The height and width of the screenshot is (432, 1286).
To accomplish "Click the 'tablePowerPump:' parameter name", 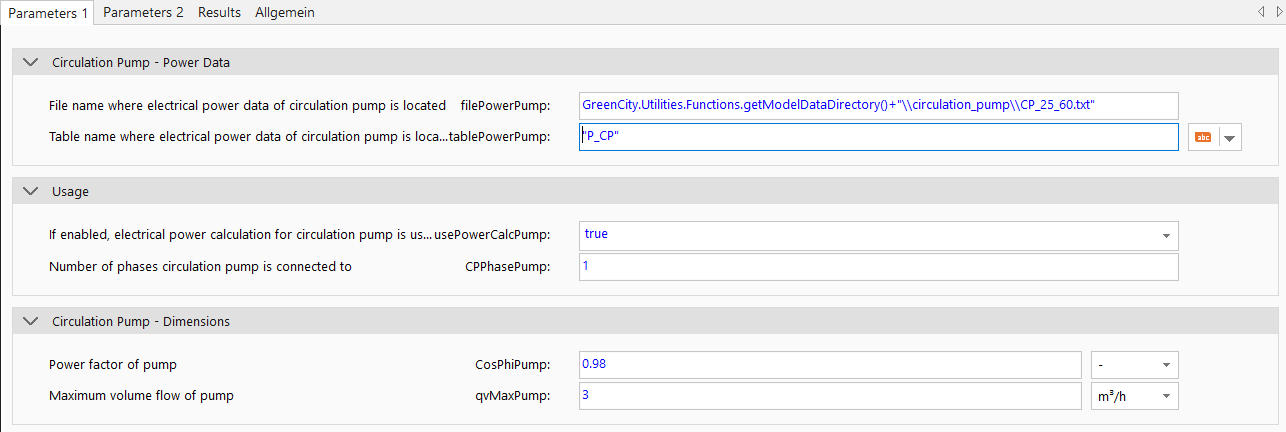I will click(499, 137).
